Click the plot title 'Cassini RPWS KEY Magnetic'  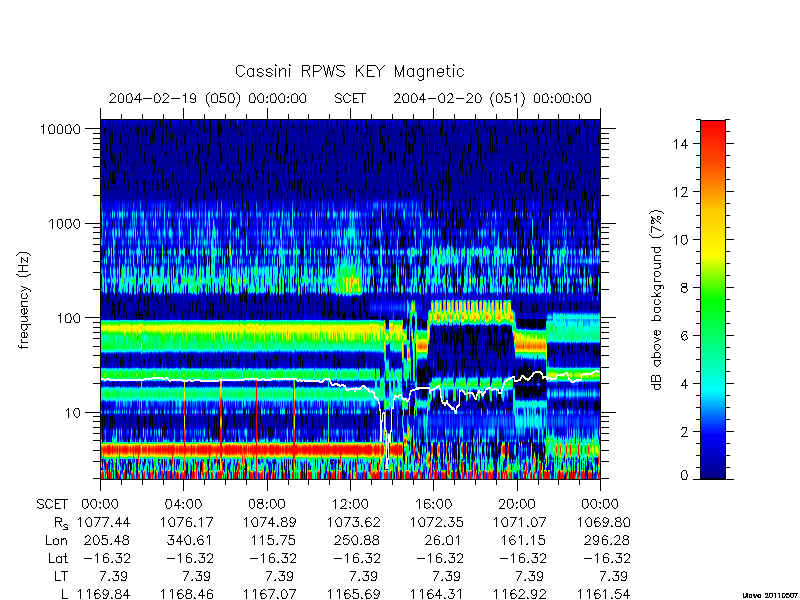click(349, 71)
